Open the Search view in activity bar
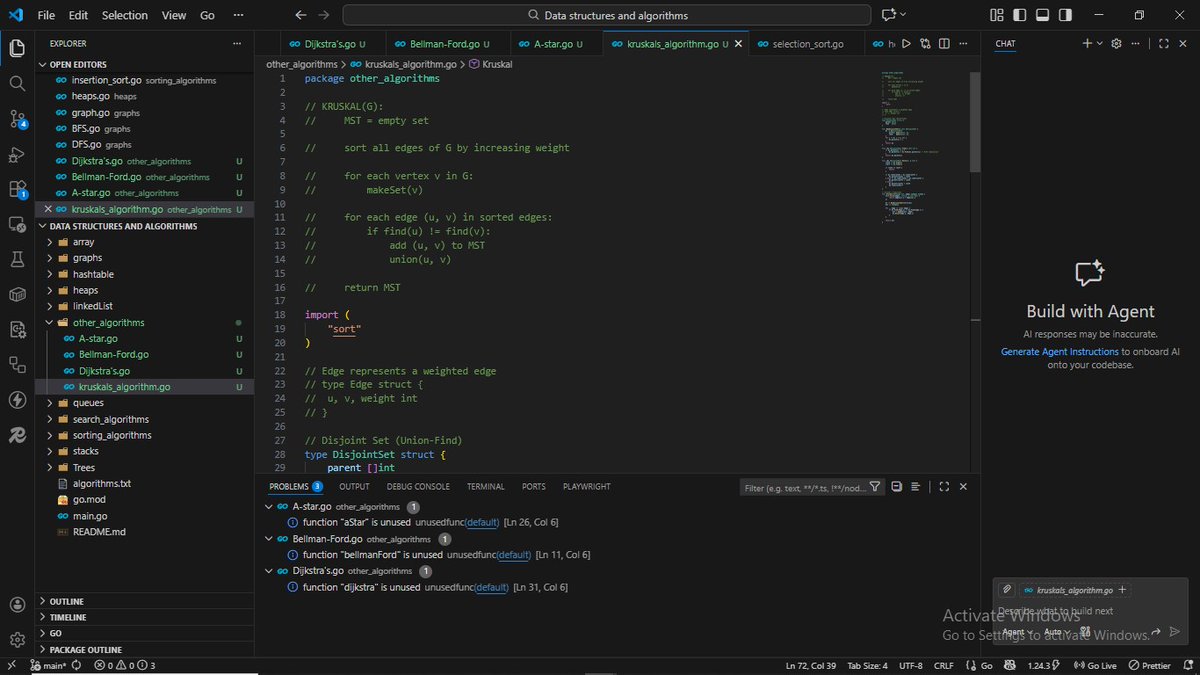The image size is (1200, 675). coord(17,83)
